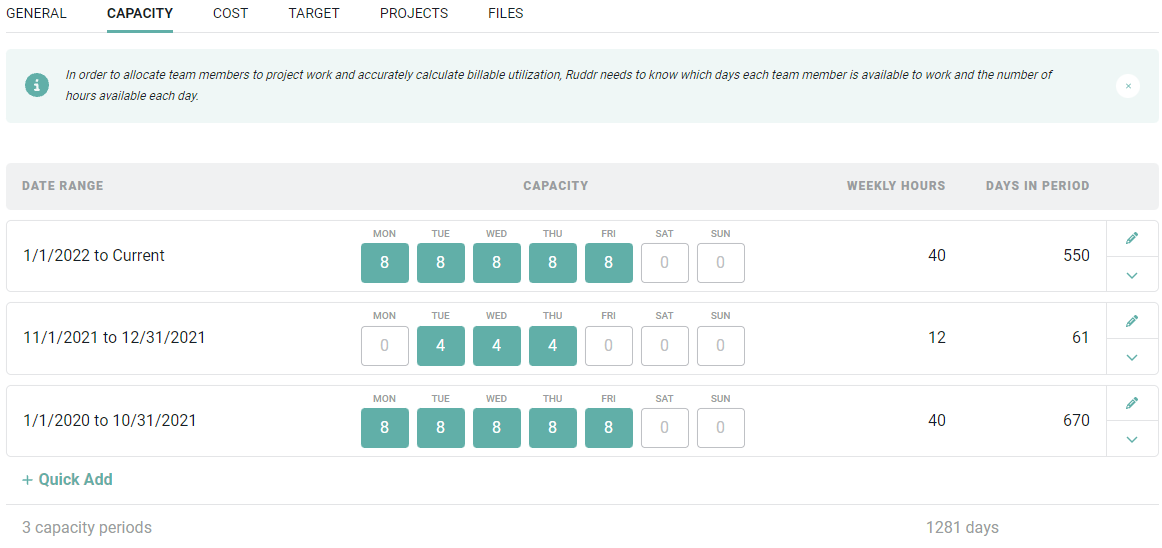This screenshot has width=1162, height=548.
Task: Click Sunday box in 1/1/2022 row
Action: click(720, 263)
